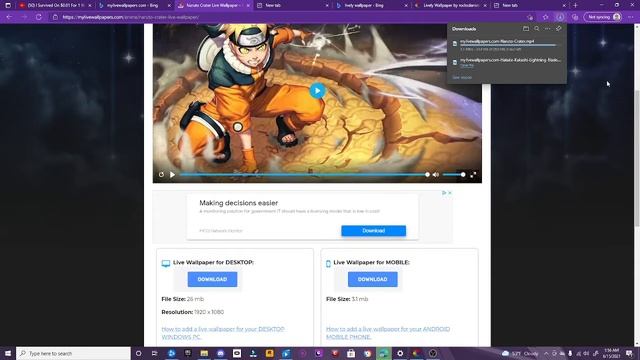The image size is (640, 360).
Task: Refresh the page
Action: point(39,17)
